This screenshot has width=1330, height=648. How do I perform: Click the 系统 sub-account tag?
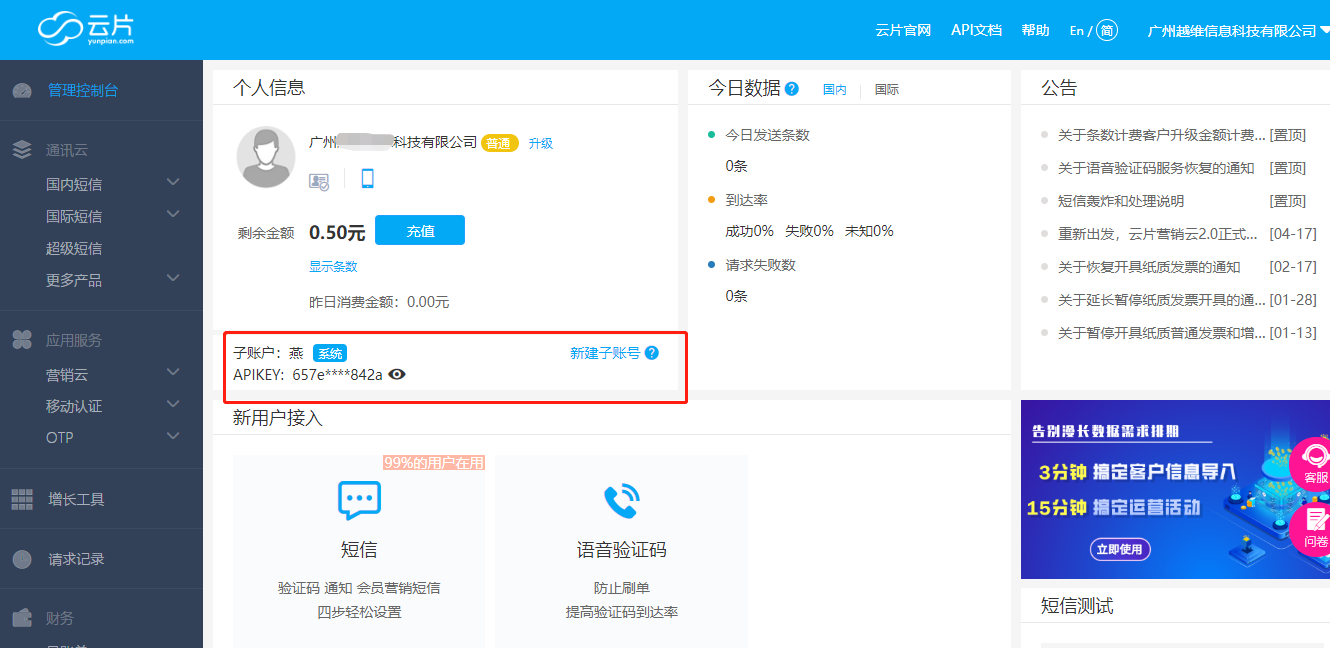click(330, 353)
